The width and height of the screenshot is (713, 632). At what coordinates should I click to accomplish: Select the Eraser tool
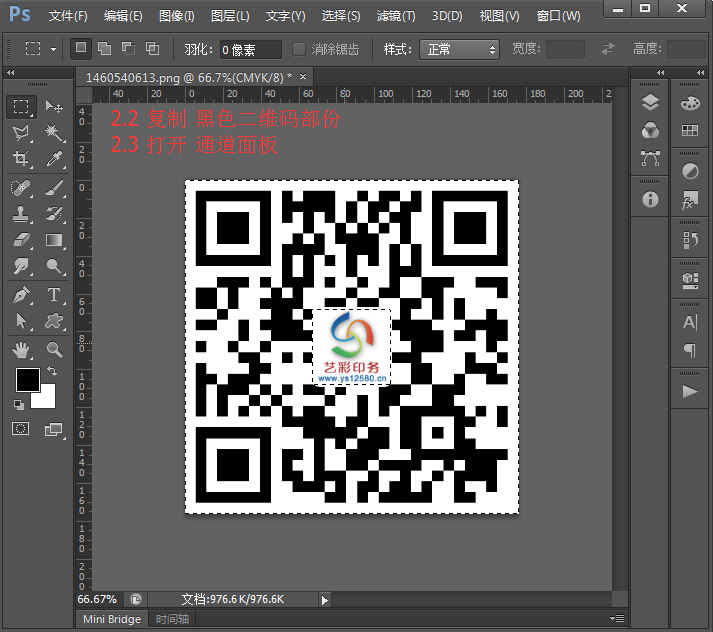(21, 240)
